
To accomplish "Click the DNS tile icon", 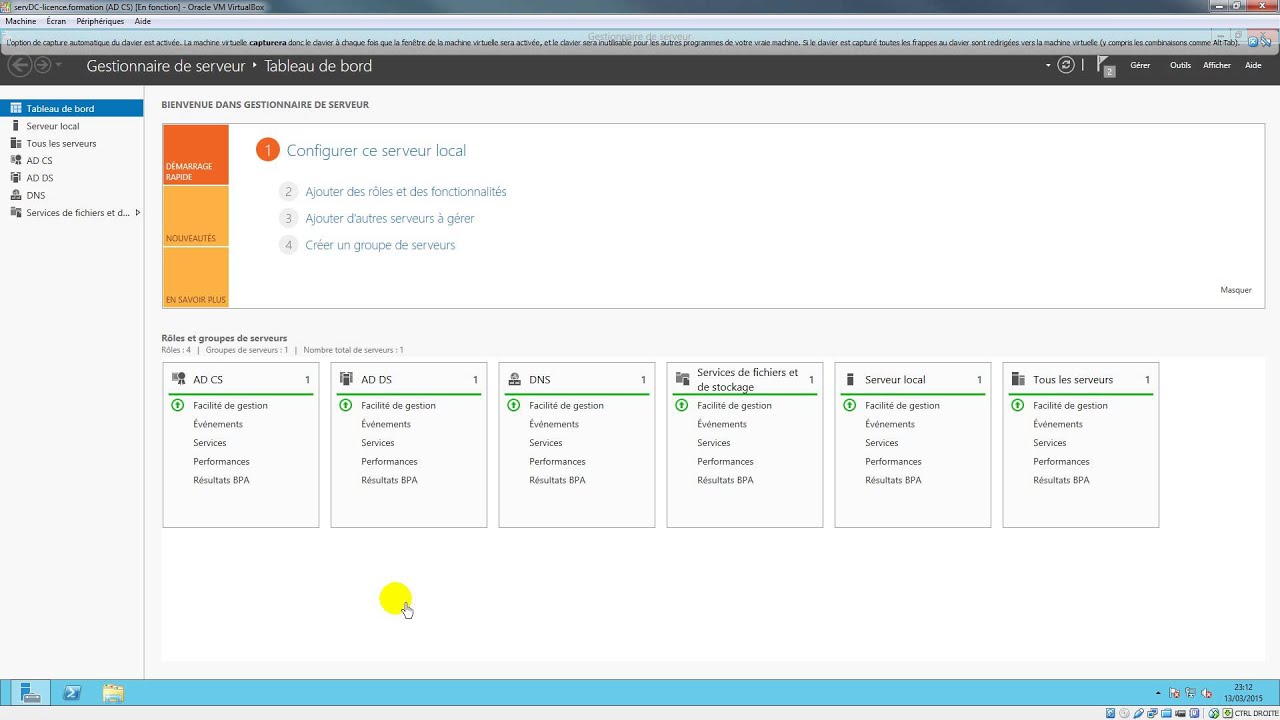I will [514, 379].
